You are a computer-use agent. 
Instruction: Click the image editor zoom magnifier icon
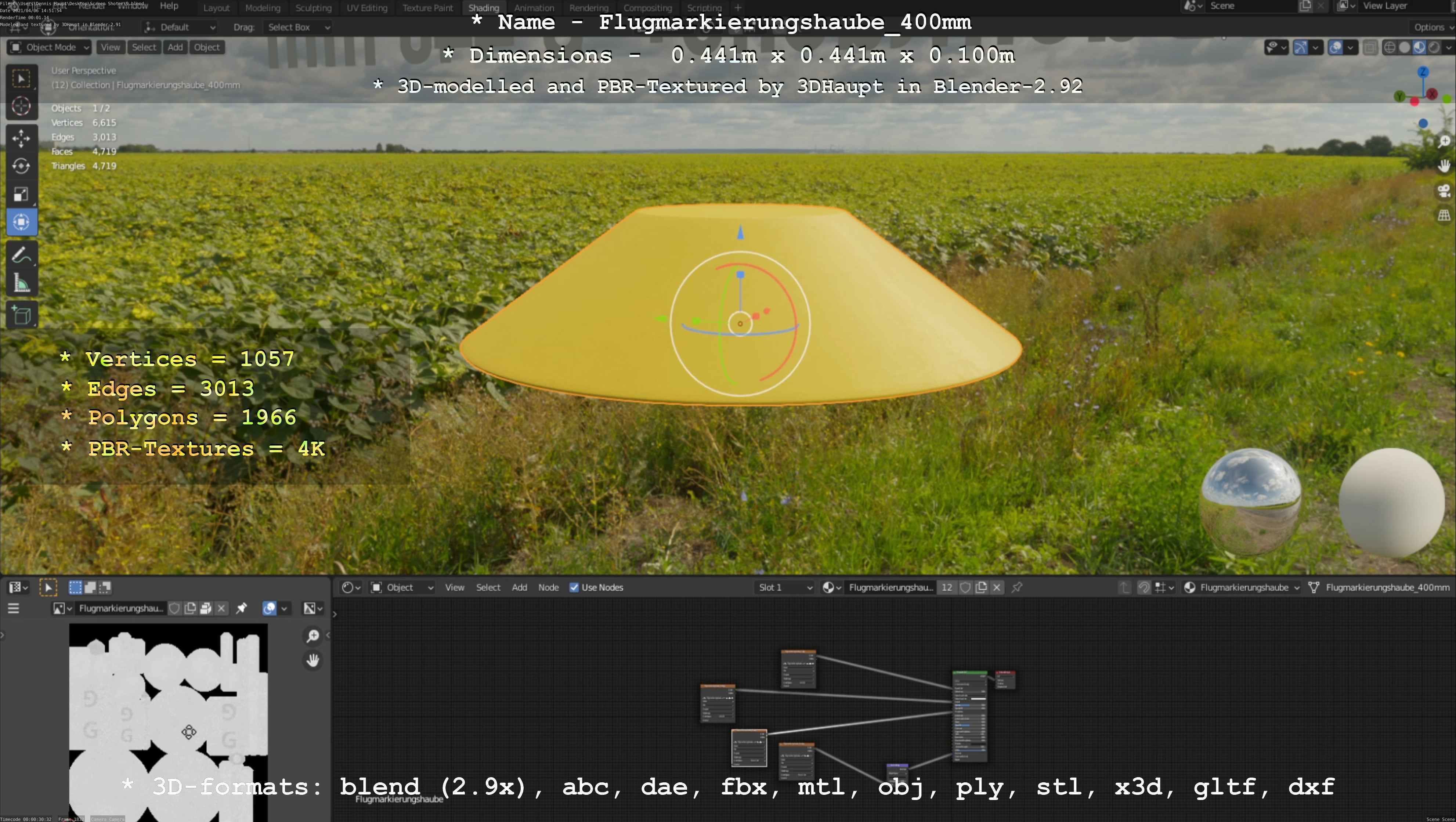click(312, 636)
